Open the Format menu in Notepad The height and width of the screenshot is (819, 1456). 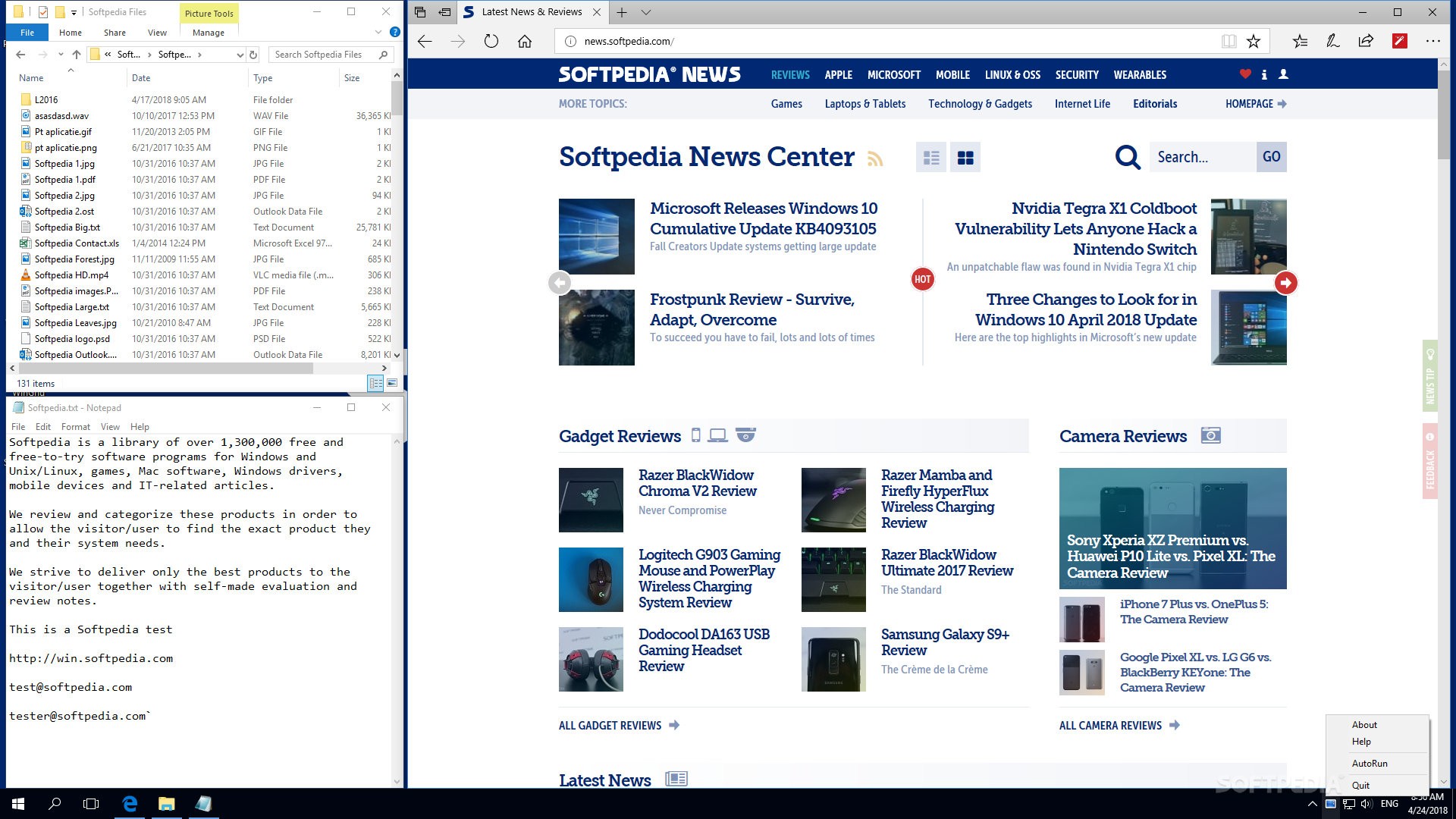pos(76,427)
